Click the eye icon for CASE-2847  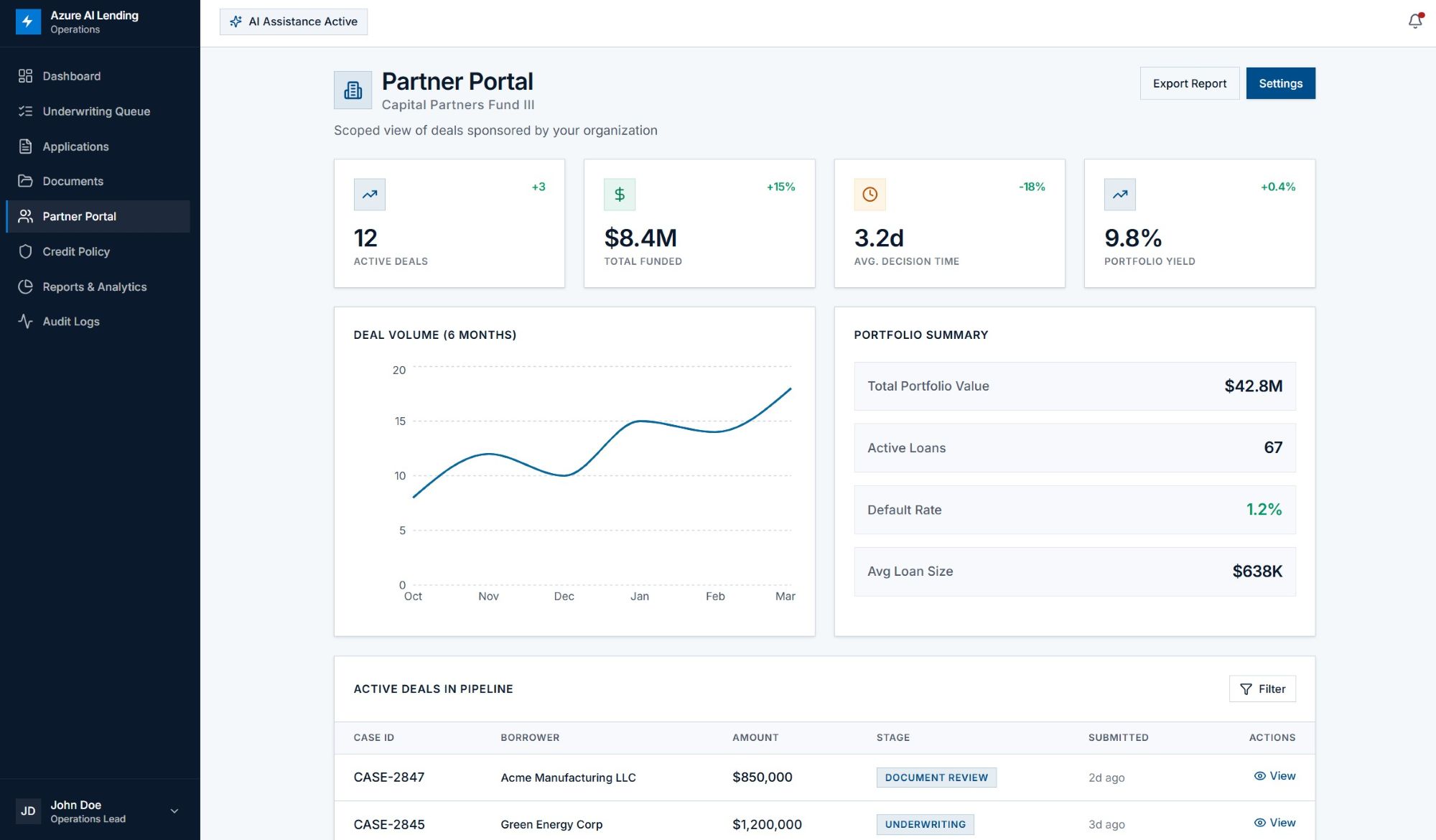(1259, 776)
